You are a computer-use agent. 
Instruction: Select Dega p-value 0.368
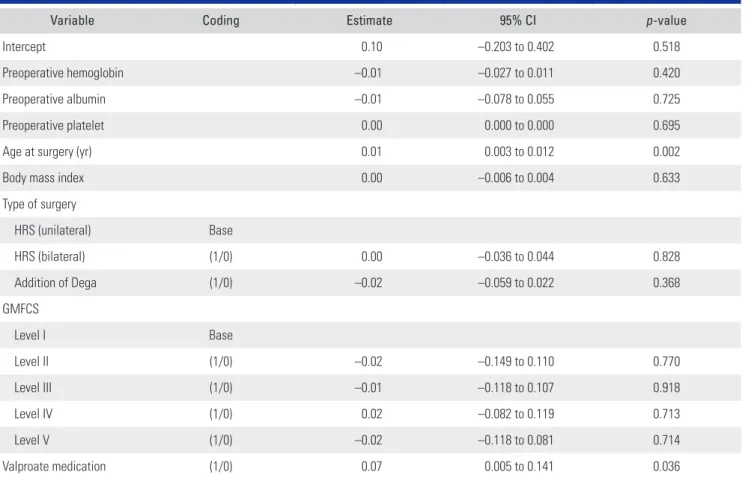tap(666, 283)
